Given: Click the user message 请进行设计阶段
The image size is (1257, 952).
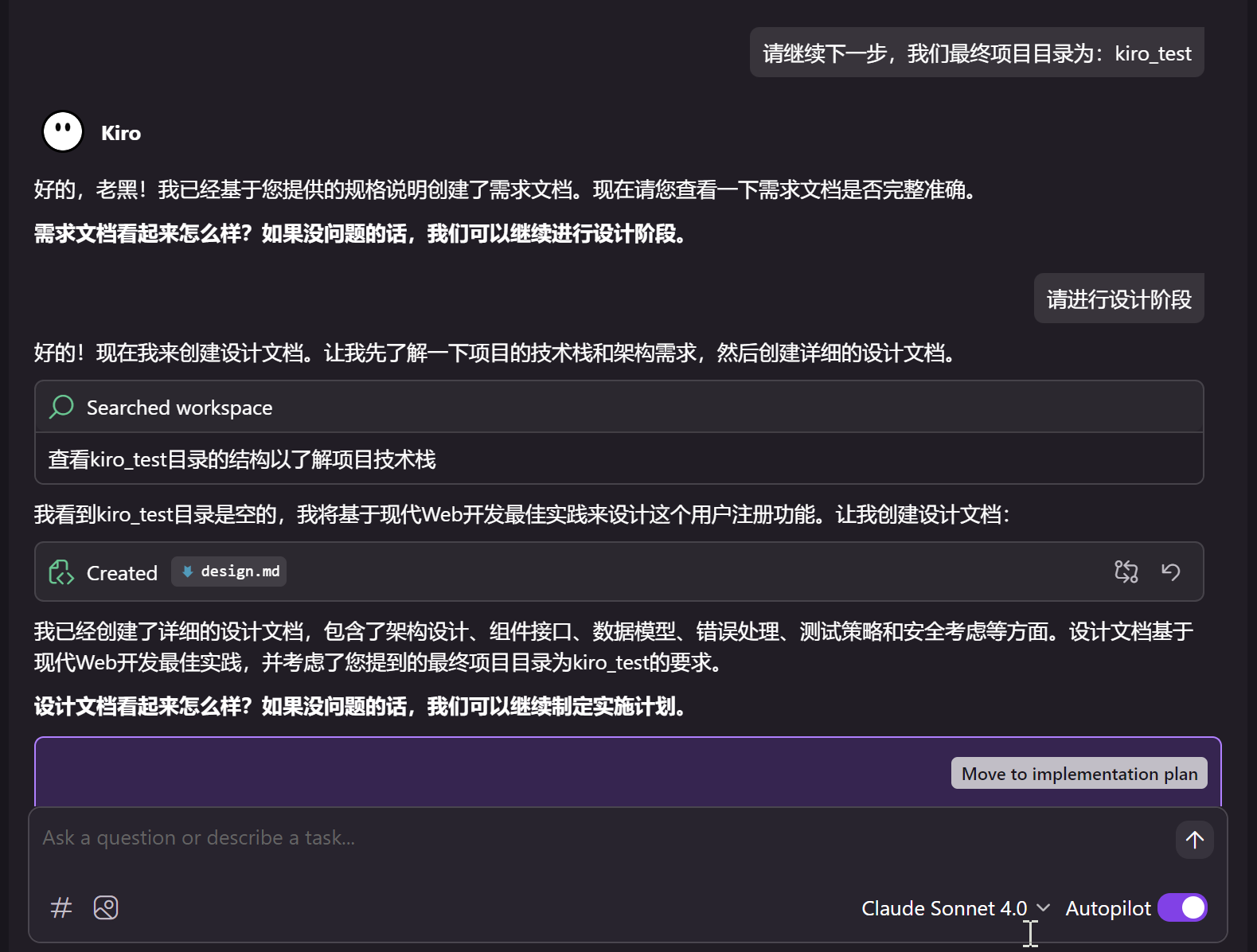Looking at the screenshot, I should pos(1118,298).
